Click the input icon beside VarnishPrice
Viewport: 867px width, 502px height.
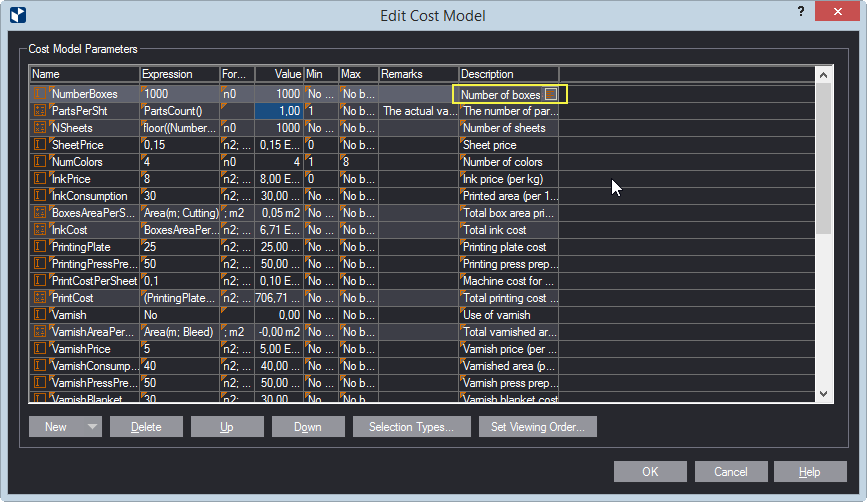point(40,349)
